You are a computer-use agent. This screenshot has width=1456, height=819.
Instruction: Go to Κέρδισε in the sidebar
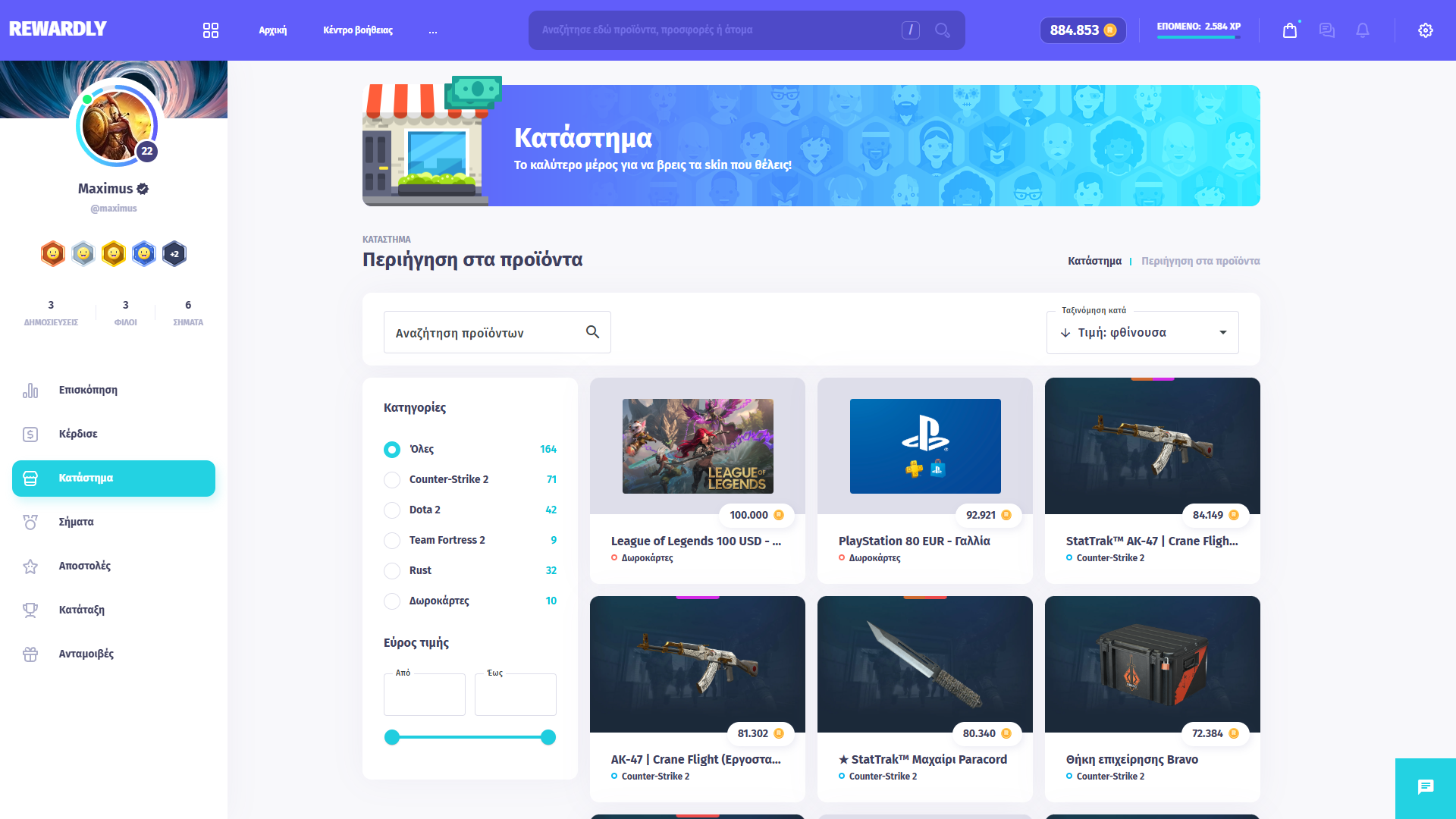(x=114, y=435)
